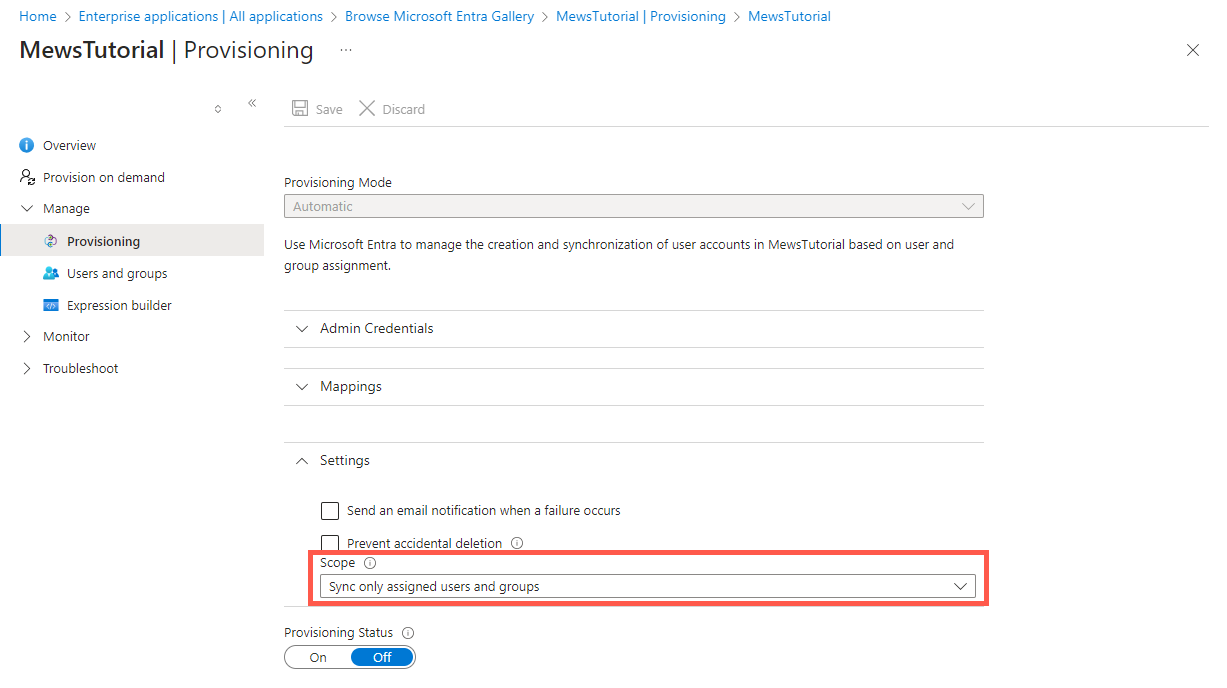Open Browse Microsoft Entra Gallery breadcrumb
The image size is (1227, 688).
pos(439,16)
